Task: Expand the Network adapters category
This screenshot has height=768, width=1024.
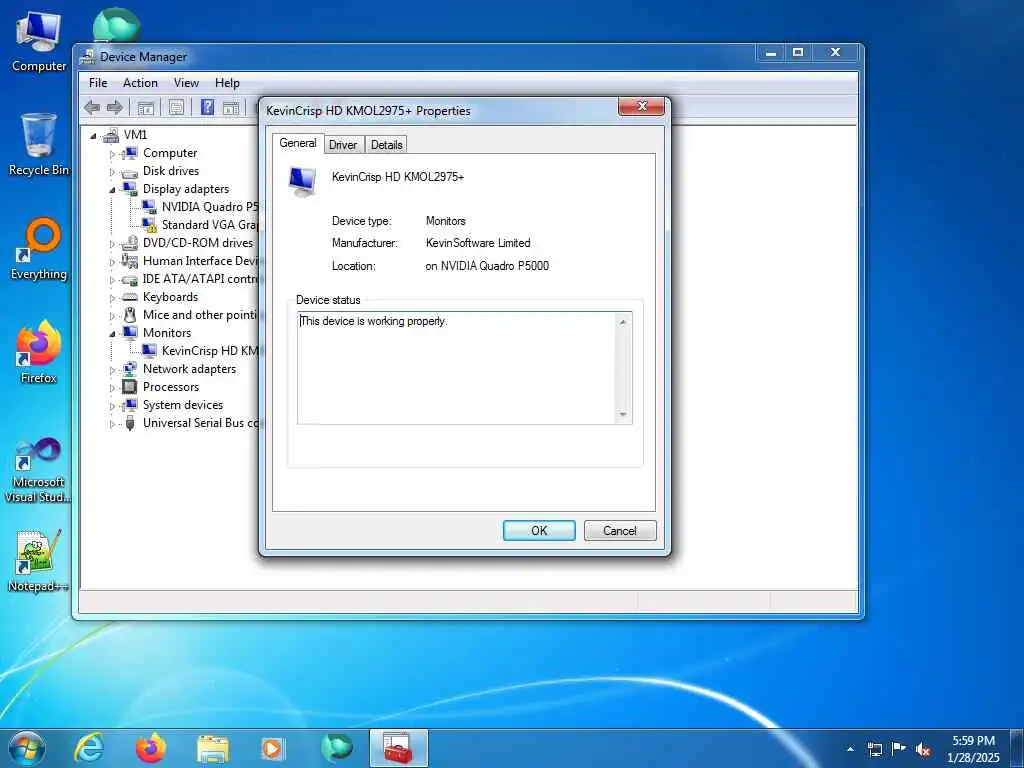Action: click(x=112, y=370)
